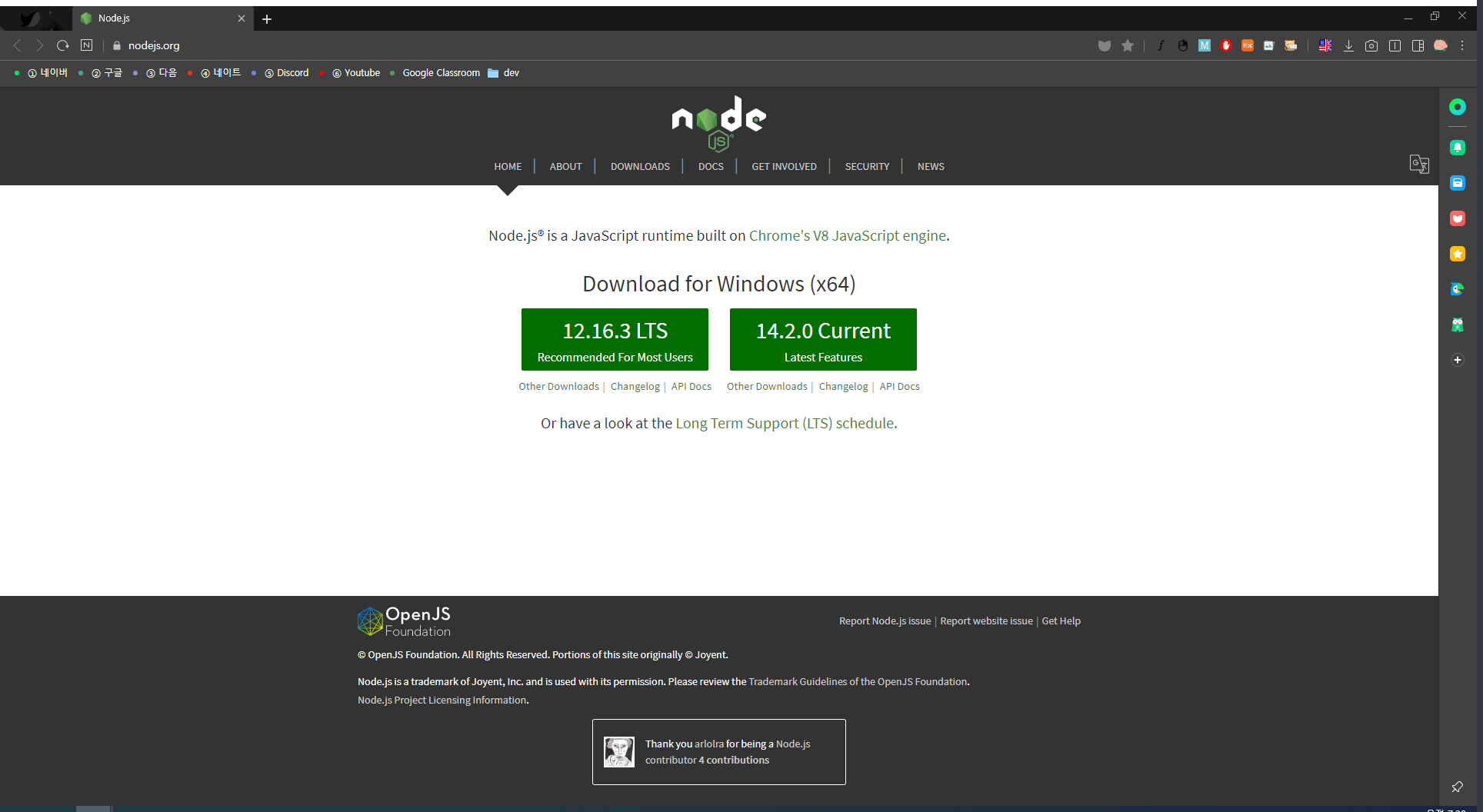This screenshot has width=1483, height=812.
Task: Open the DOWNLOADS navigation item
Action: [640, 167]
